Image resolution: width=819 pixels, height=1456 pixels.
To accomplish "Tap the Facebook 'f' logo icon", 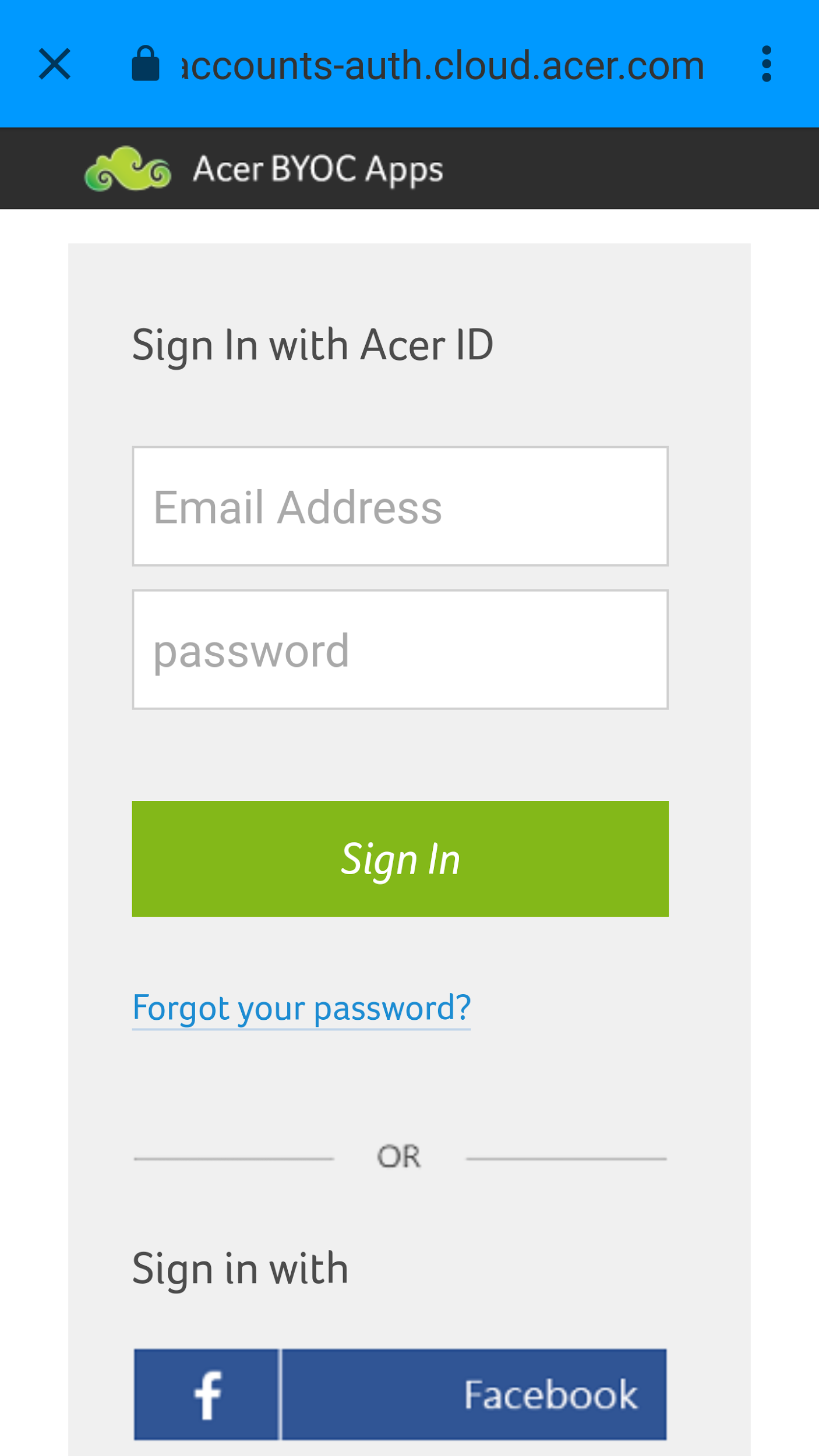I will click(207, 1394).
